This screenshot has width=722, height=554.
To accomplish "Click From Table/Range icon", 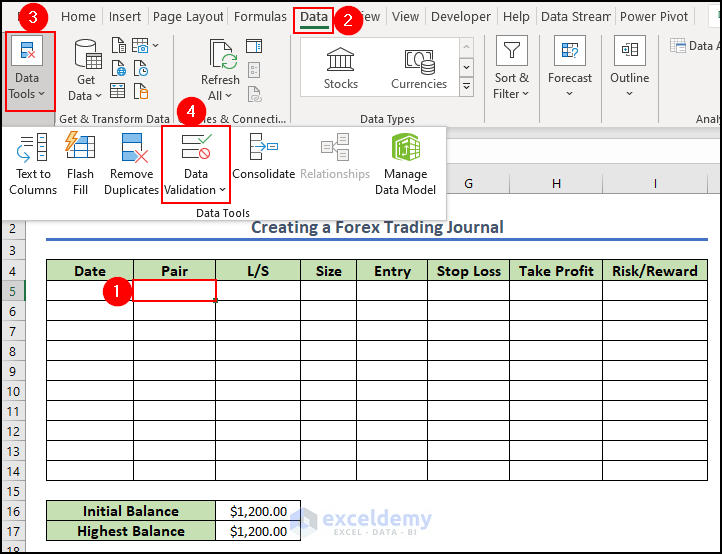I will tap(118, 91).
